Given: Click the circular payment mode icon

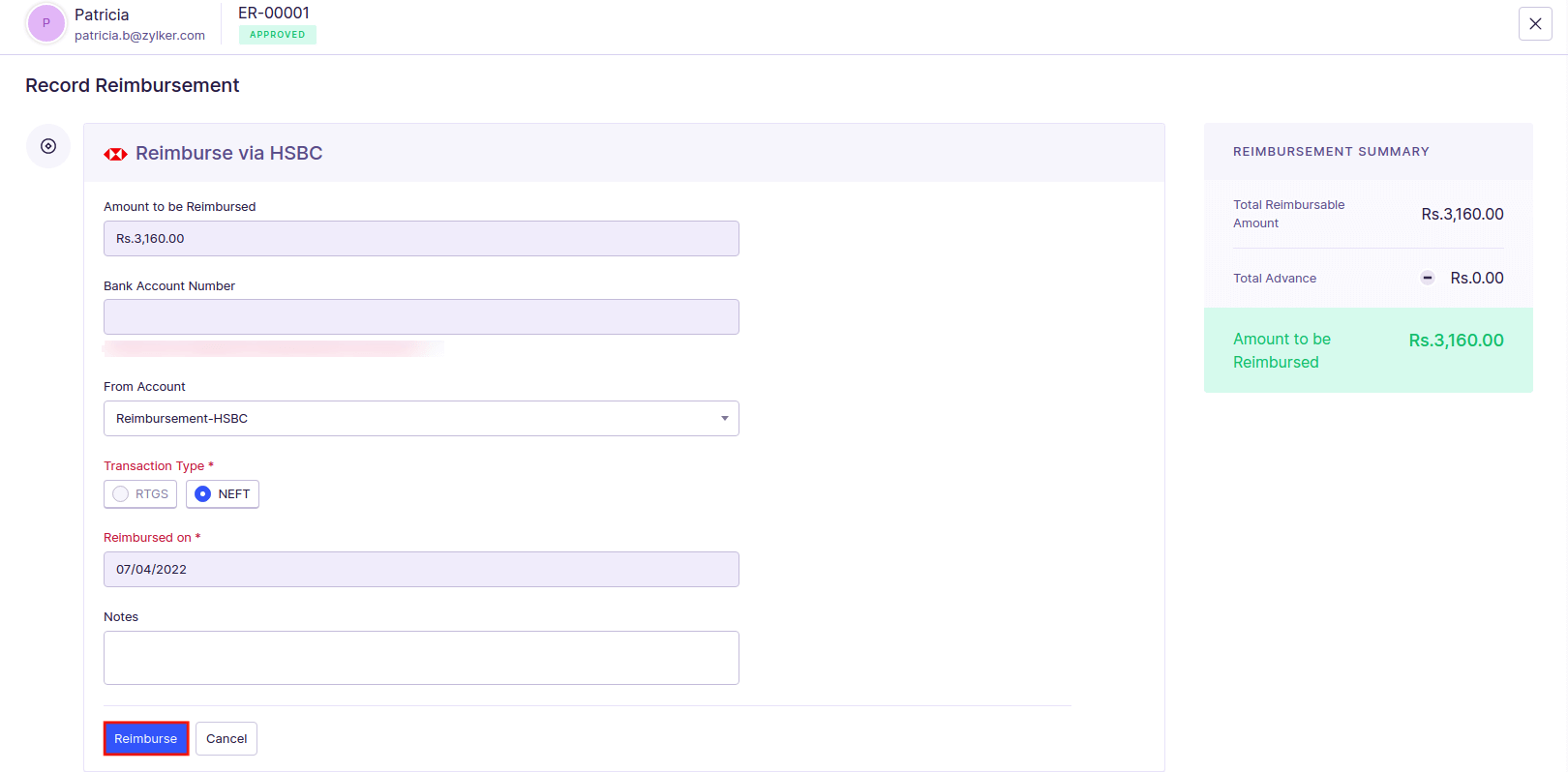Looking at the screenshot, I should tap(48, 146).
